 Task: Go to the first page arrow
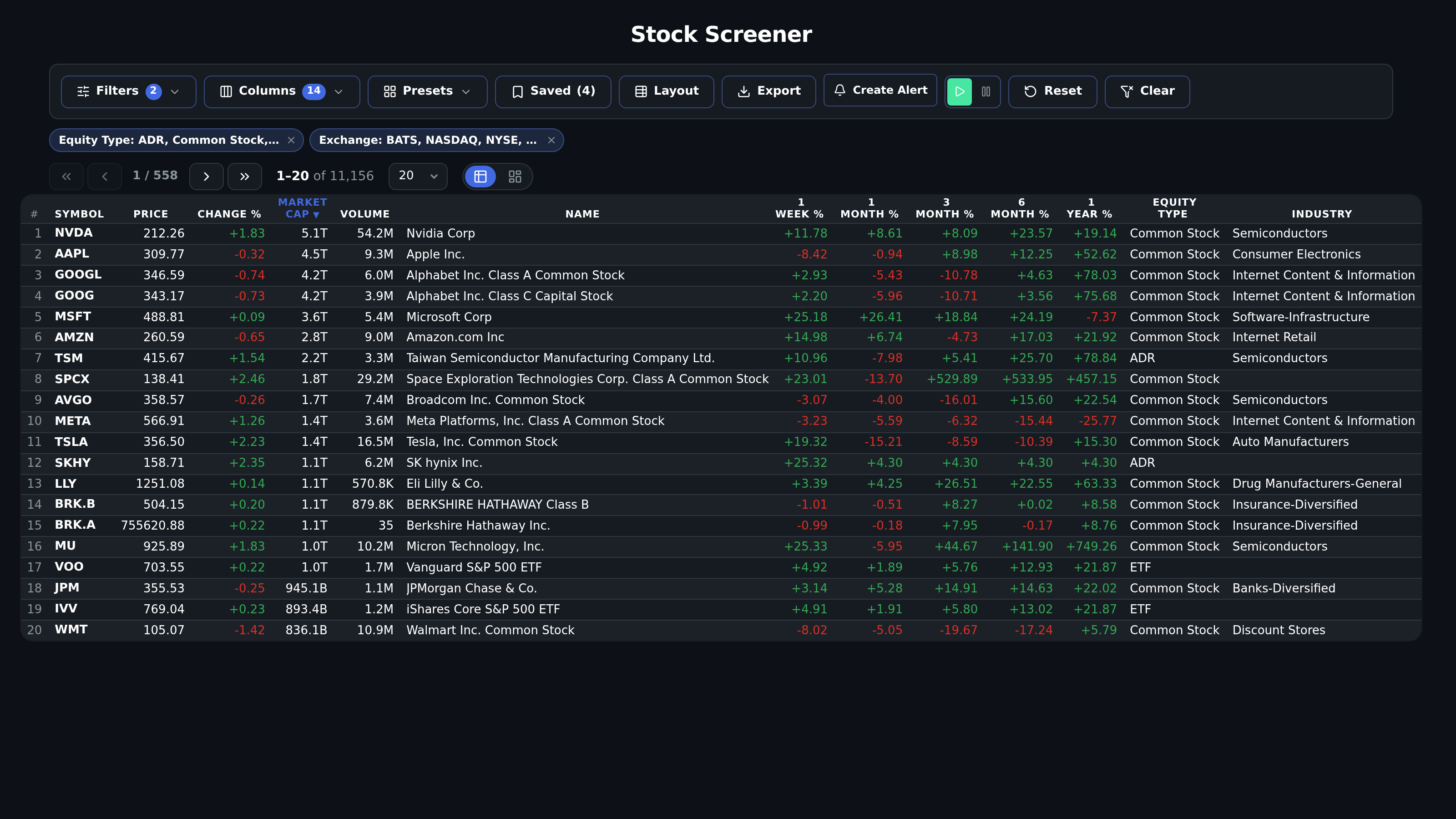point(66,177)
